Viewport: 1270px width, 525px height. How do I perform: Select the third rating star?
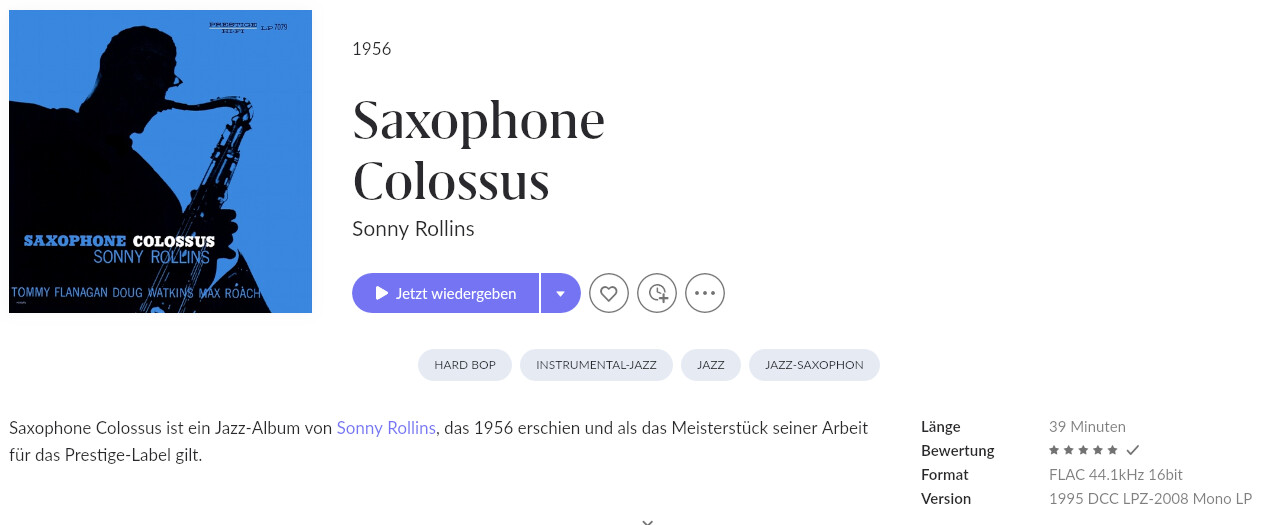[x=1084, y=451]
